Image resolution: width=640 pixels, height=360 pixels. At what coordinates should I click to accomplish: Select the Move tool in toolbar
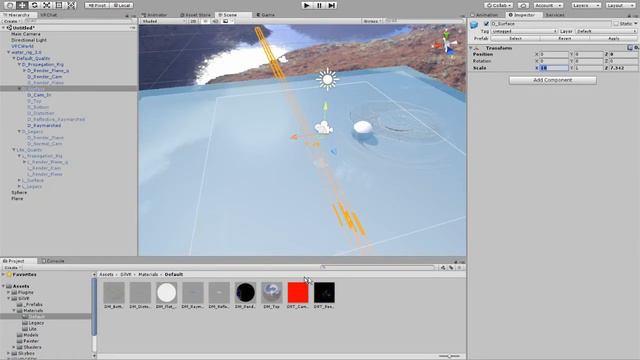click(22, 5)
